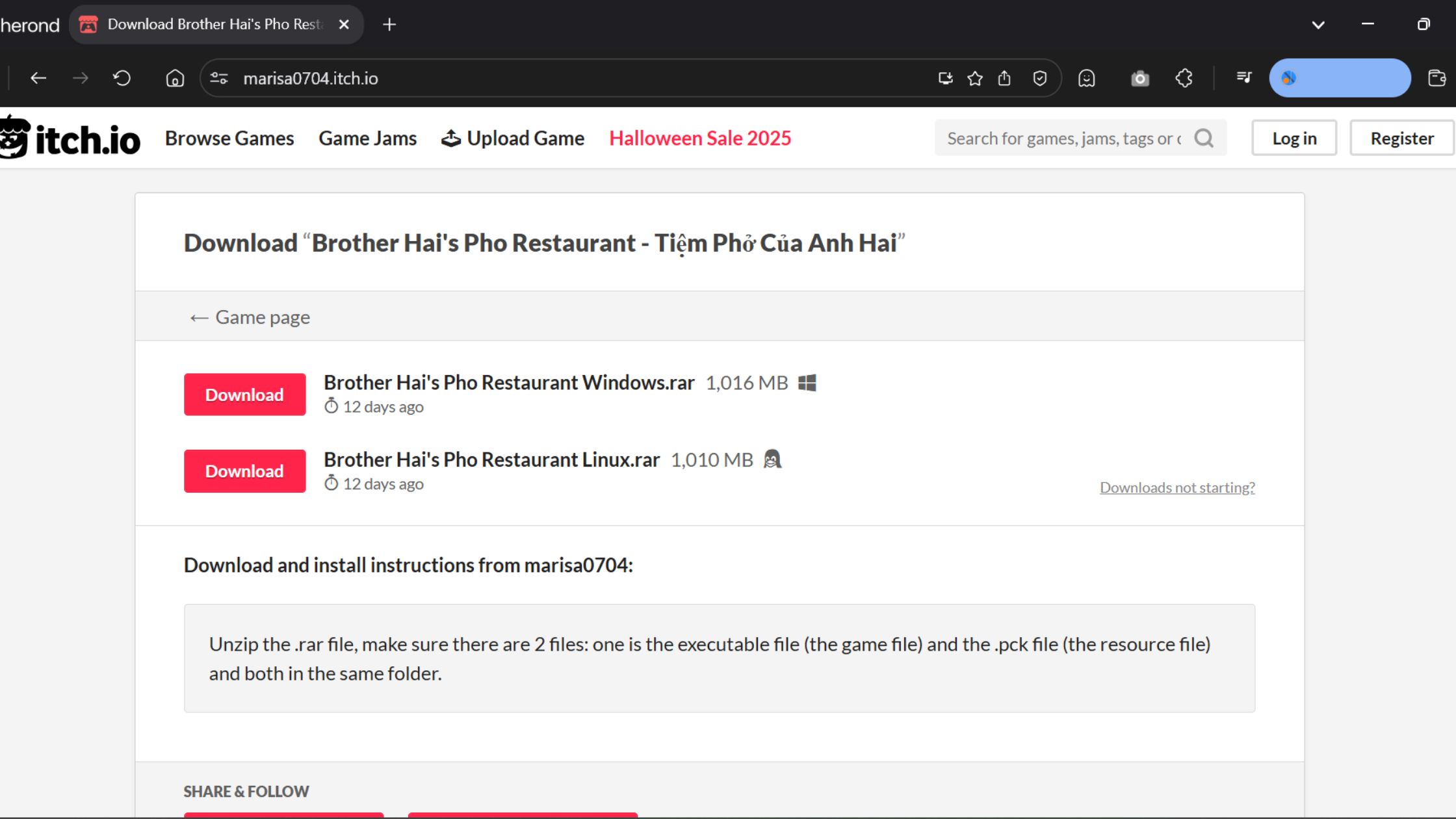This screenshot has height=819, width=1456.
Task: Open the Browse Games menu
Action: coord(229,138)
